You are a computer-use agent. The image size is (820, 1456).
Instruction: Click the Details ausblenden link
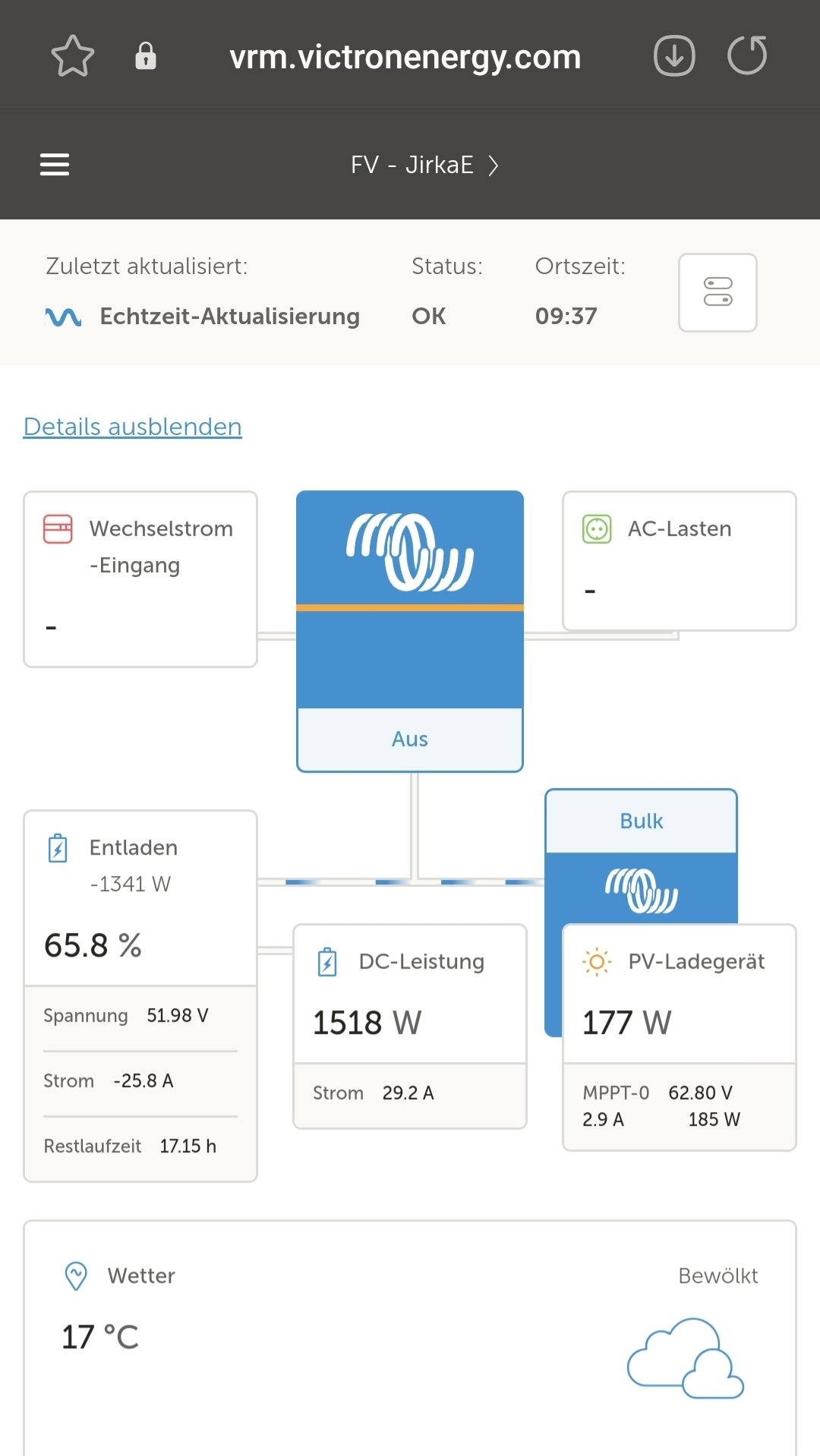(x=133, y=427)
